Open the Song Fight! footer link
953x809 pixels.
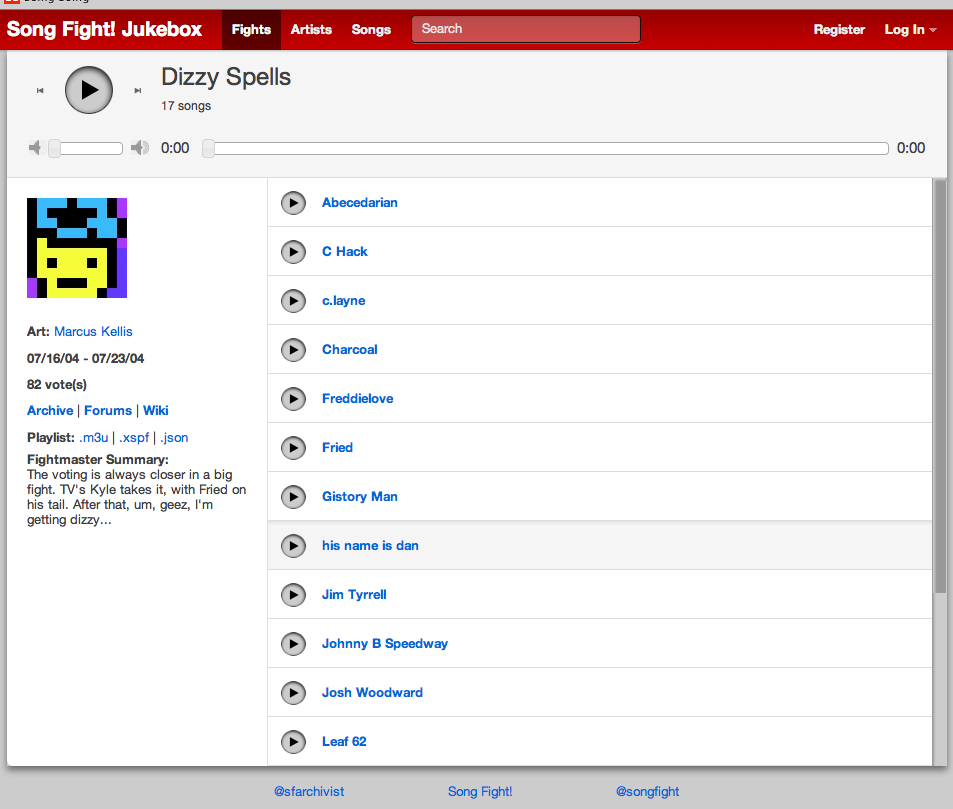pyautogui.click(x=480, y=791)
